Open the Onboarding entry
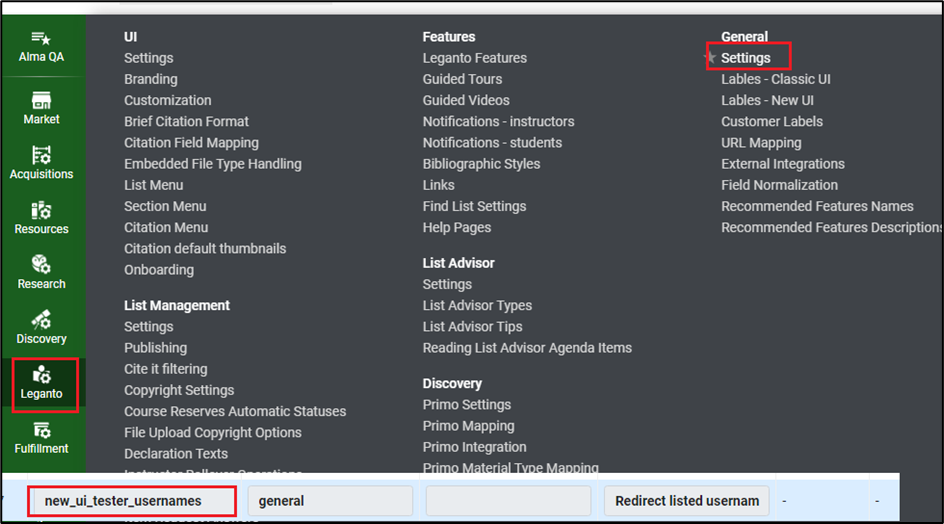 click(x=159, y=270)
